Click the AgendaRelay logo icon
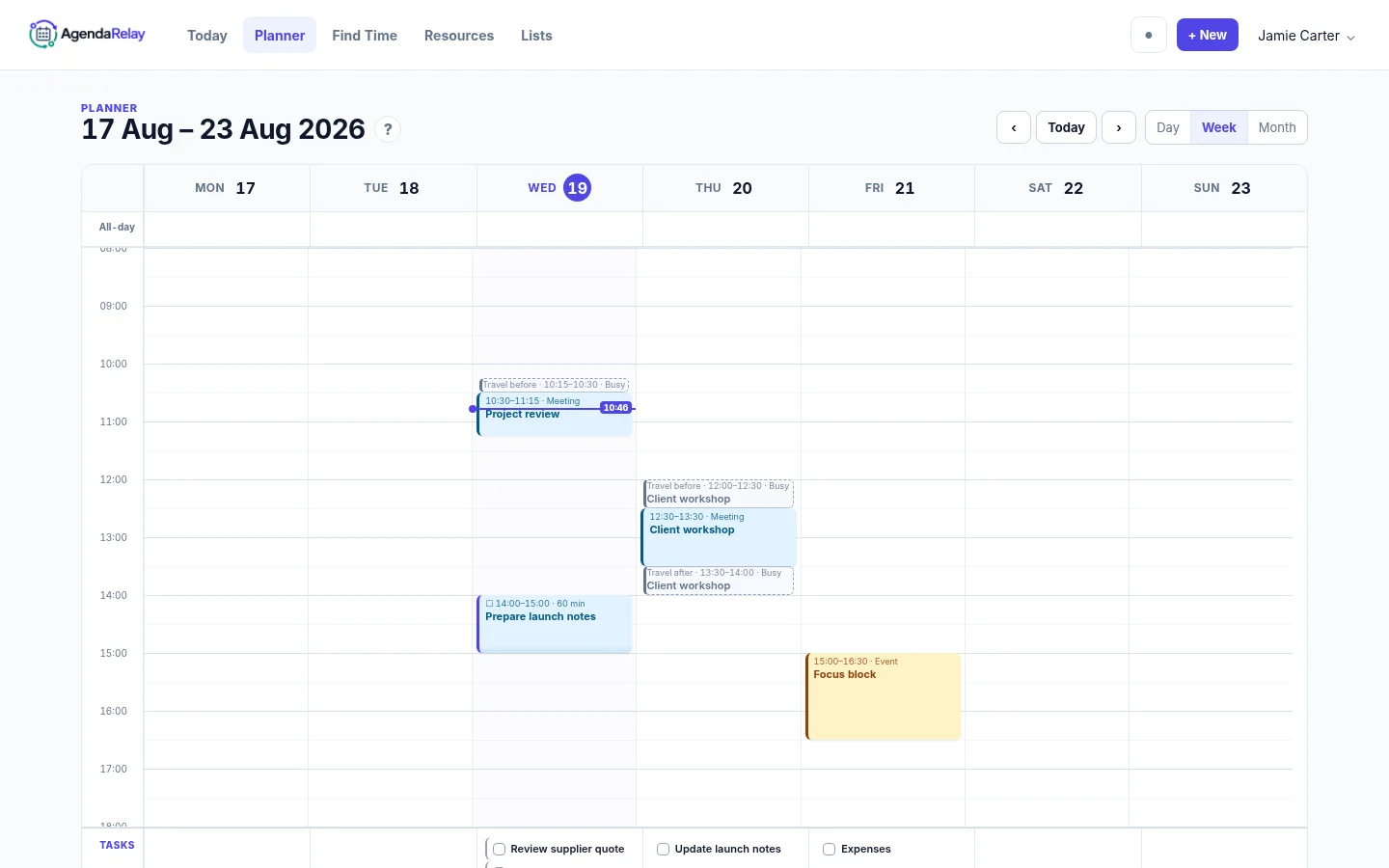The height and width of the screenshot is (868, 1389). [42, 35]
